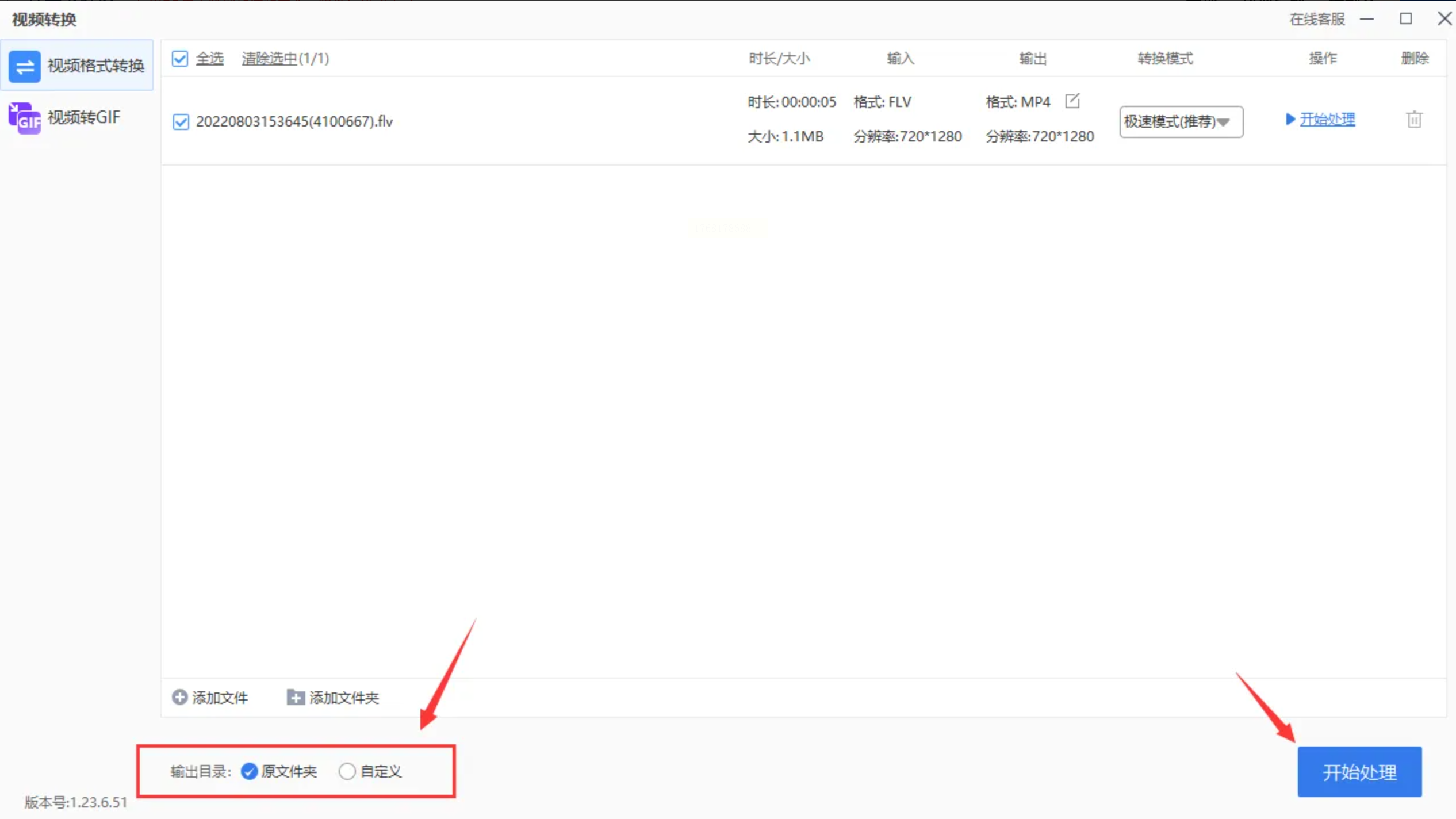Toggle the 全选 select-all checkbox

pos(180,58)
